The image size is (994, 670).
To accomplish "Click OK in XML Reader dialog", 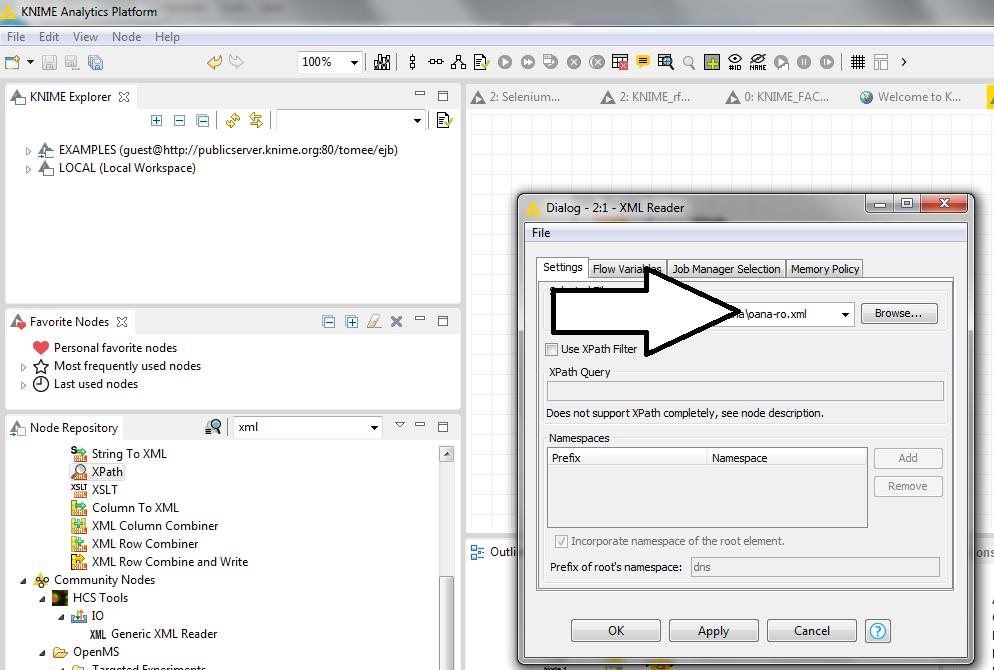I will [x=616, y=631].
